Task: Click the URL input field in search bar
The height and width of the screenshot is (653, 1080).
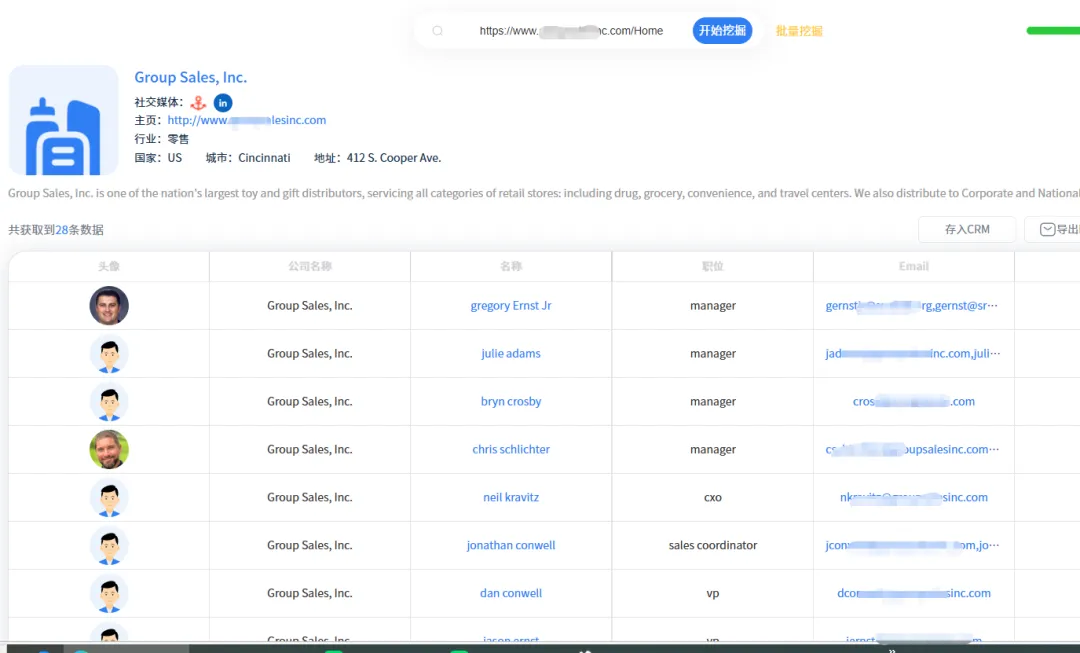Action: [x=571, y=31]
